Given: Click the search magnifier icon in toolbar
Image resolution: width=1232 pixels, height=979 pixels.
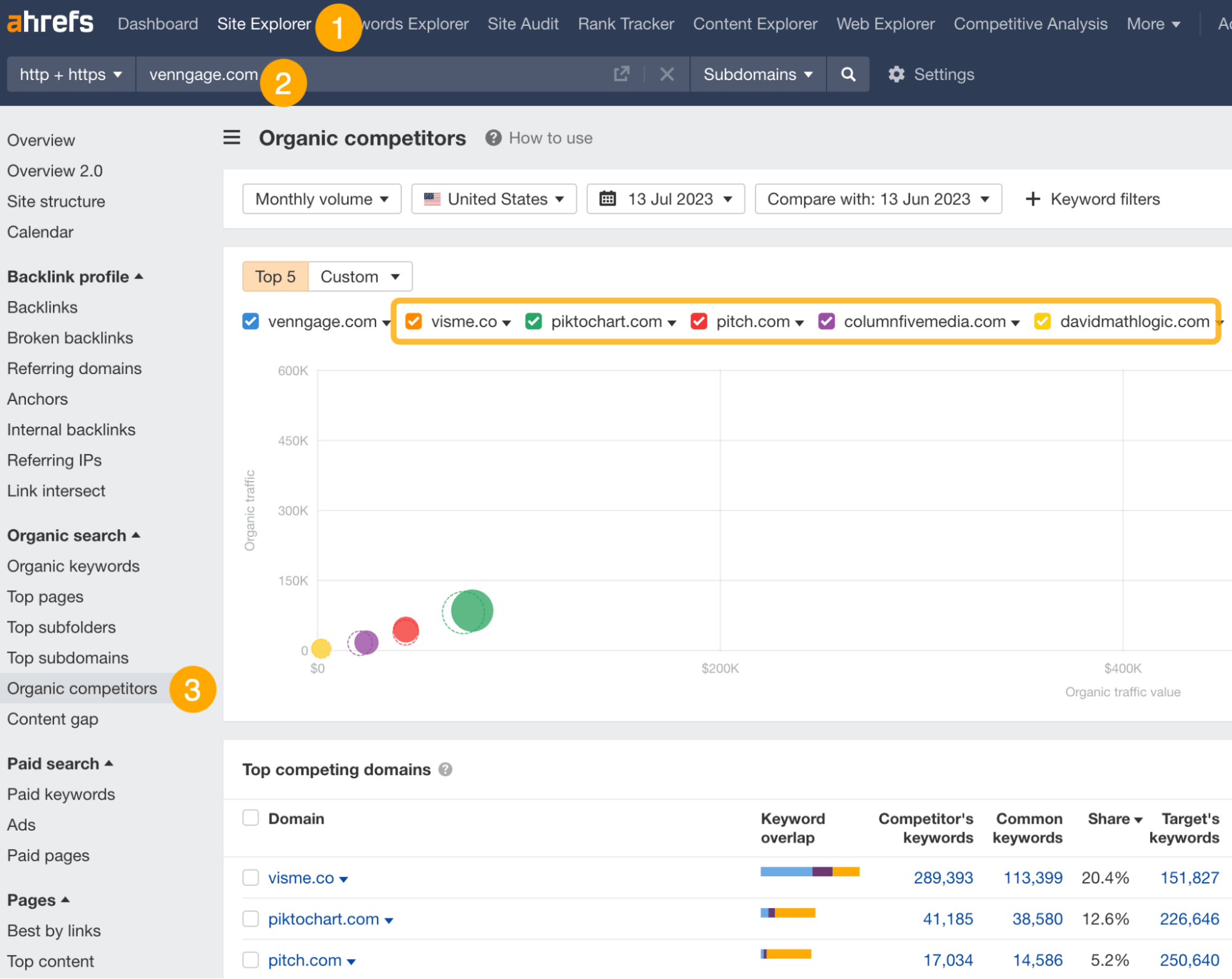Looking at the screenshot, I should pyautogui.click(x=848, y=74).
